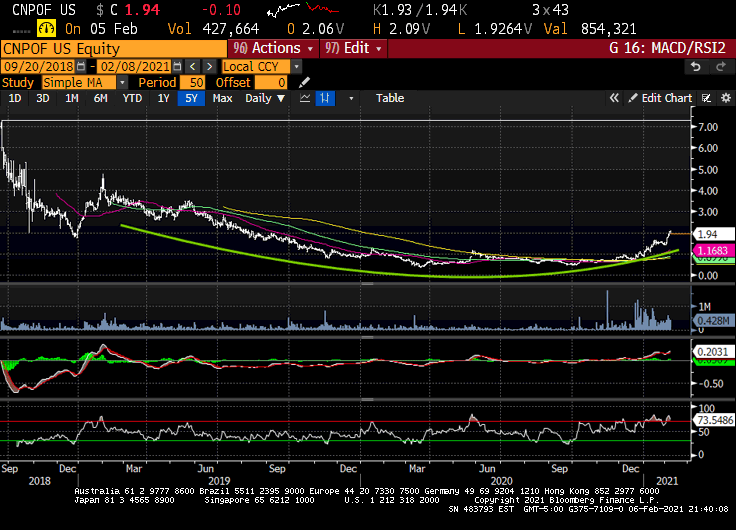Click the 7.00 price axis label
Screen dimensions: 736x530
pos(708,127)
